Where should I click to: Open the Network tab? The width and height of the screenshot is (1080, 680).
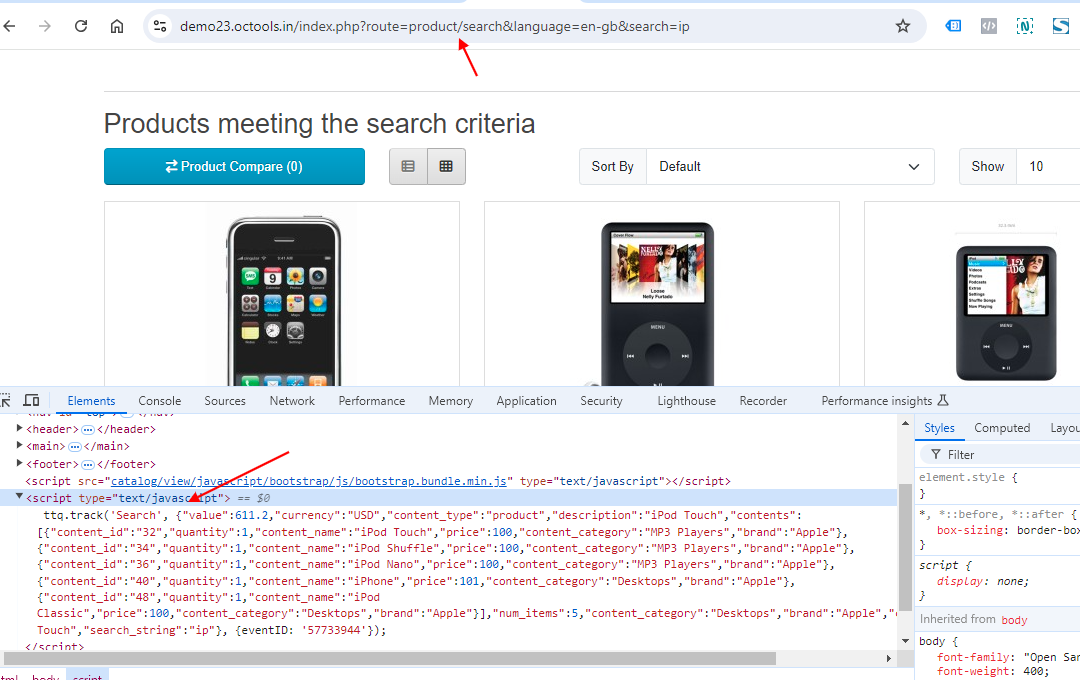coord(292,401)
